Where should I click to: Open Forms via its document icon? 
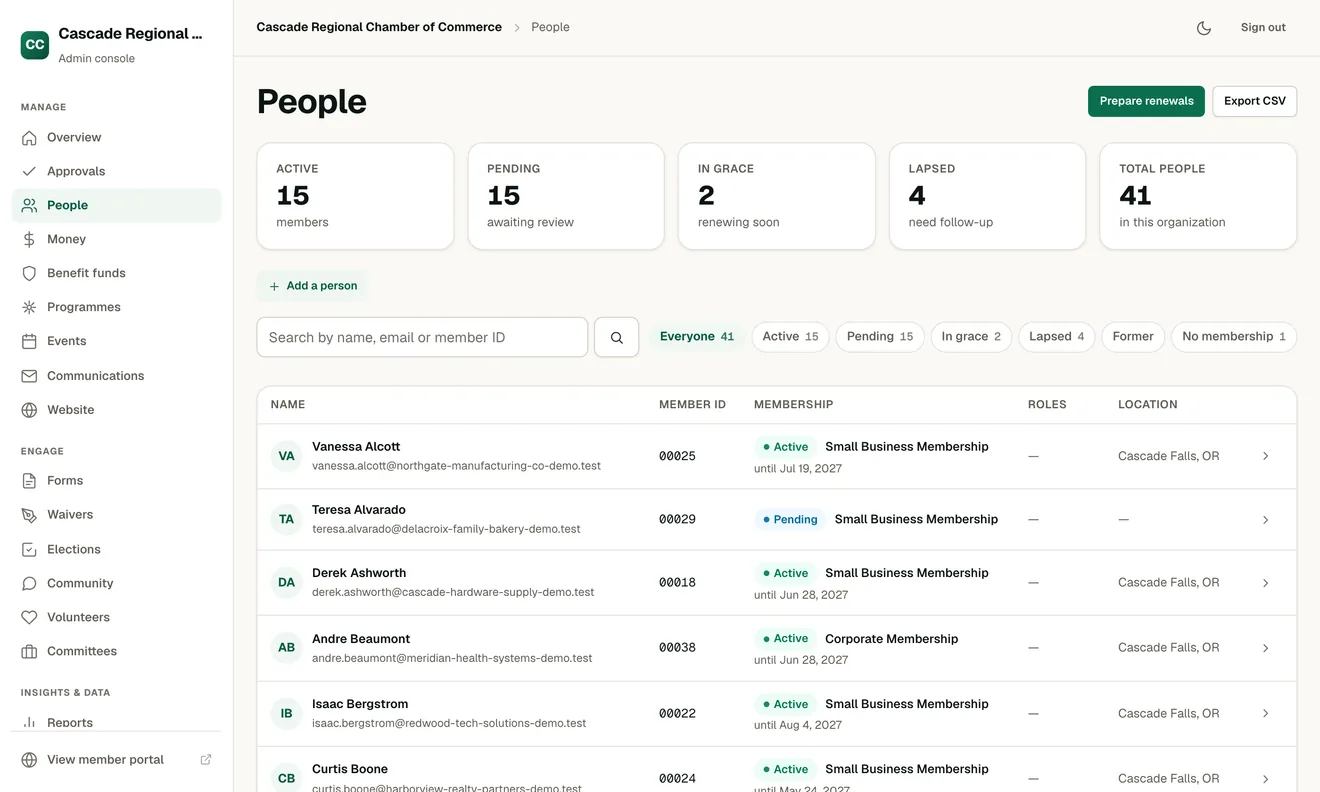[29, 481]
